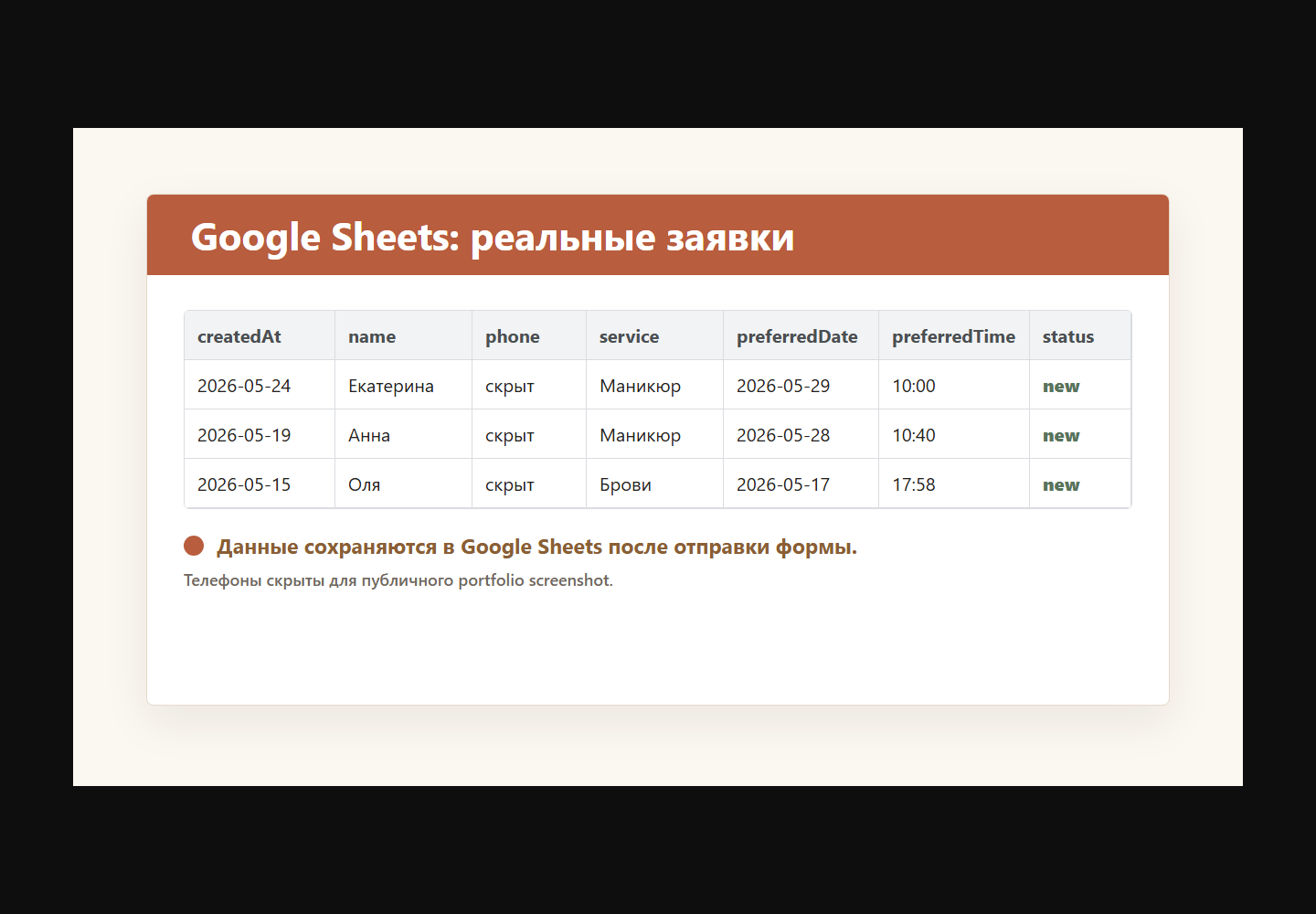Click the note Телефоны скрыты для публичного portfolio

354,580
